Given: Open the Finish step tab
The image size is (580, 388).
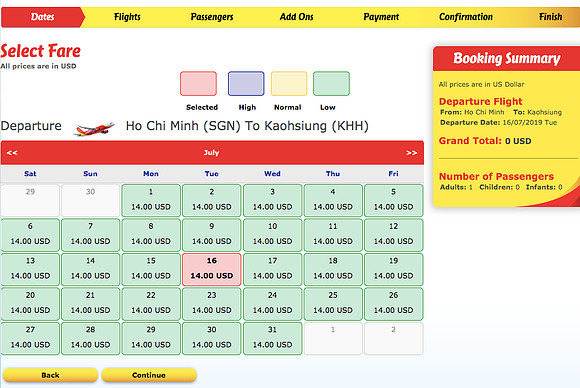Looking at the screenshot, I should 550,17.
